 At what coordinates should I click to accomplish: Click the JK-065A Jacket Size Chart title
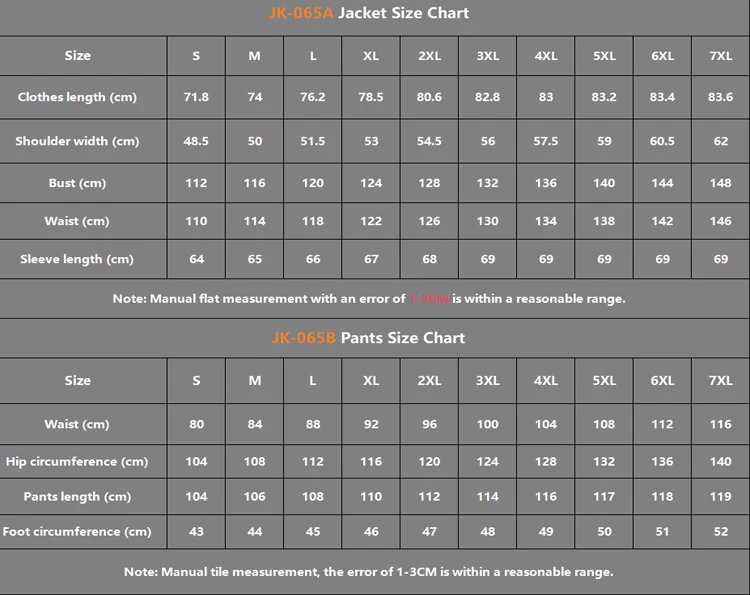pos(368,13)
